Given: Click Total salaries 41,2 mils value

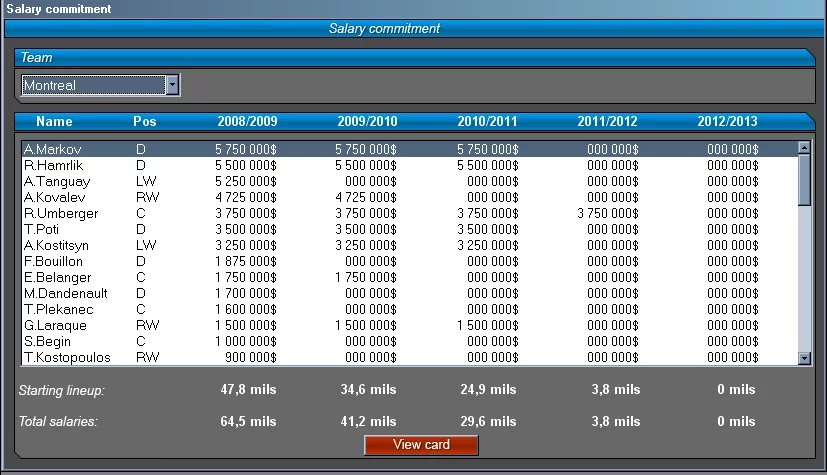Looking at the screenshot, I should [x=368, y=422].
